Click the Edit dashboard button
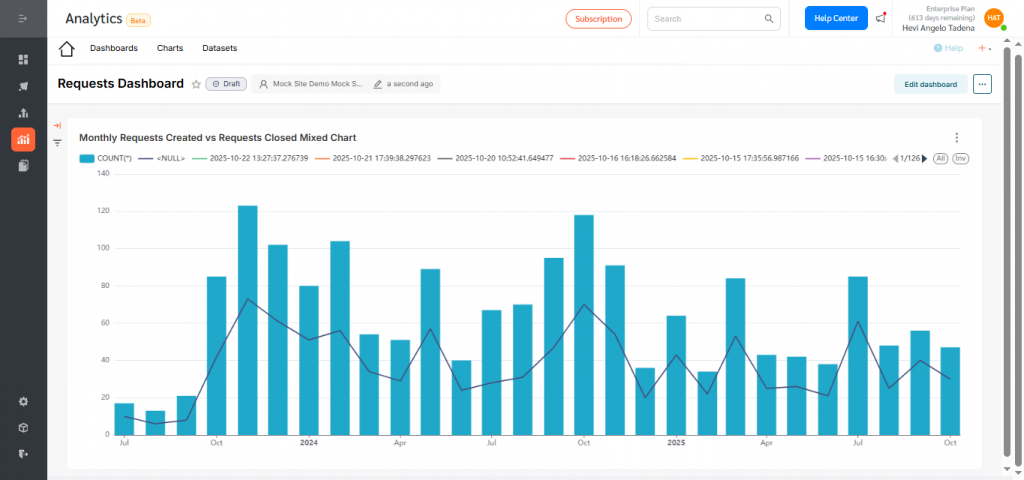Viewport: 1024px width, 480px height. [x=930, y=85]
